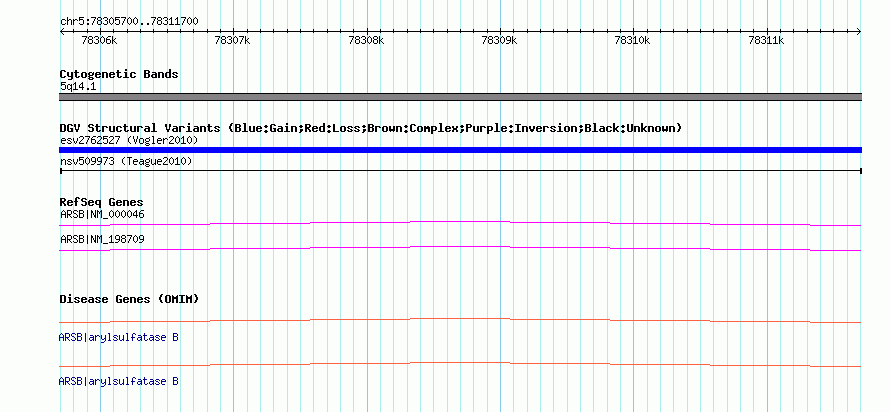Click the black nsv509973 variant line
Viewport: 890px width, 412px height.
(x=460, y=170)
